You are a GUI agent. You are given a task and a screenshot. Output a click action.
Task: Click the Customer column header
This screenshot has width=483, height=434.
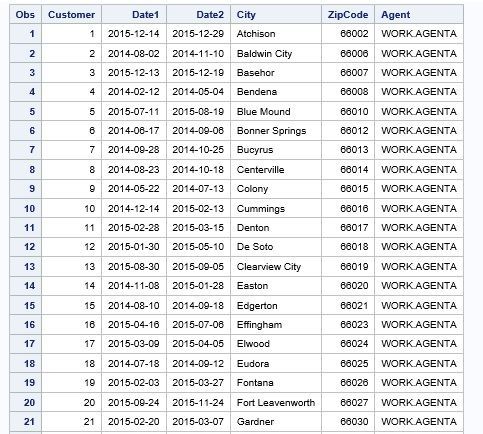tap(71, 15)
